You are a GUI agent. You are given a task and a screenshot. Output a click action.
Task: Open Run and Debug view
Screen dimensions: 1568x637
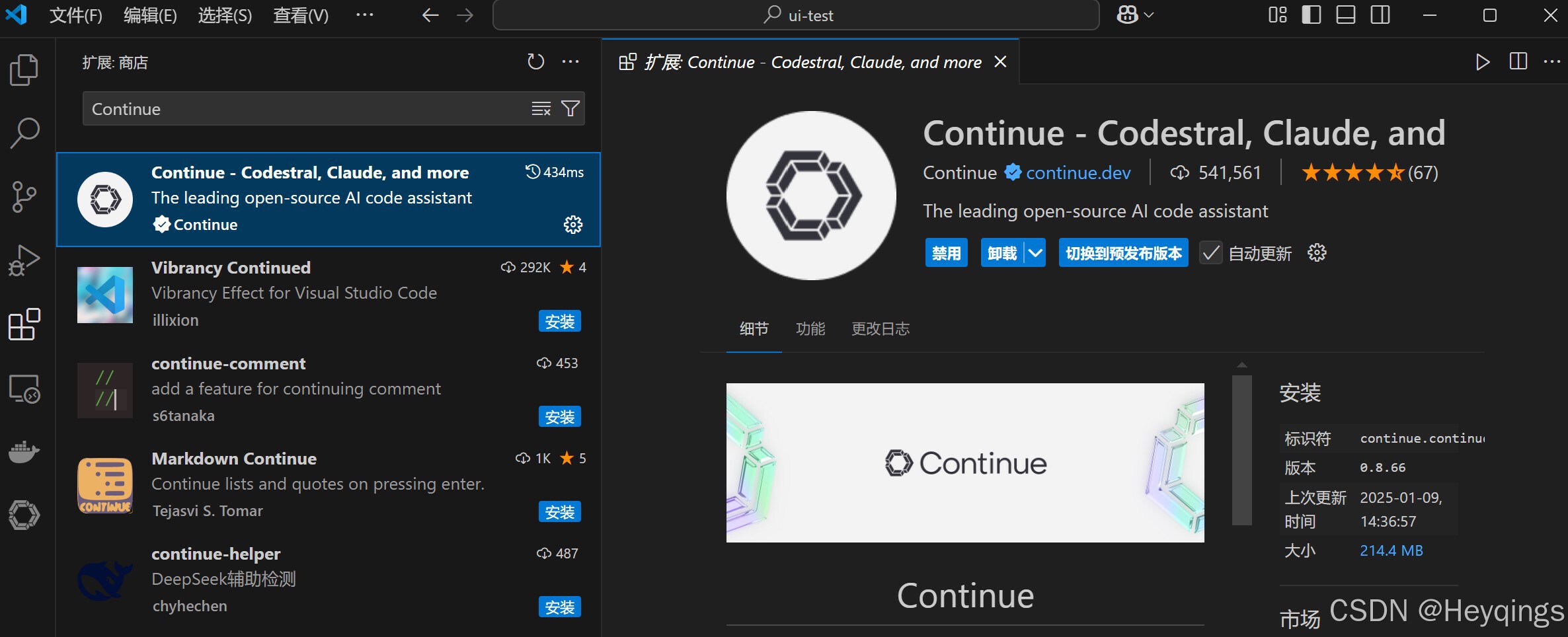point(24,260)
